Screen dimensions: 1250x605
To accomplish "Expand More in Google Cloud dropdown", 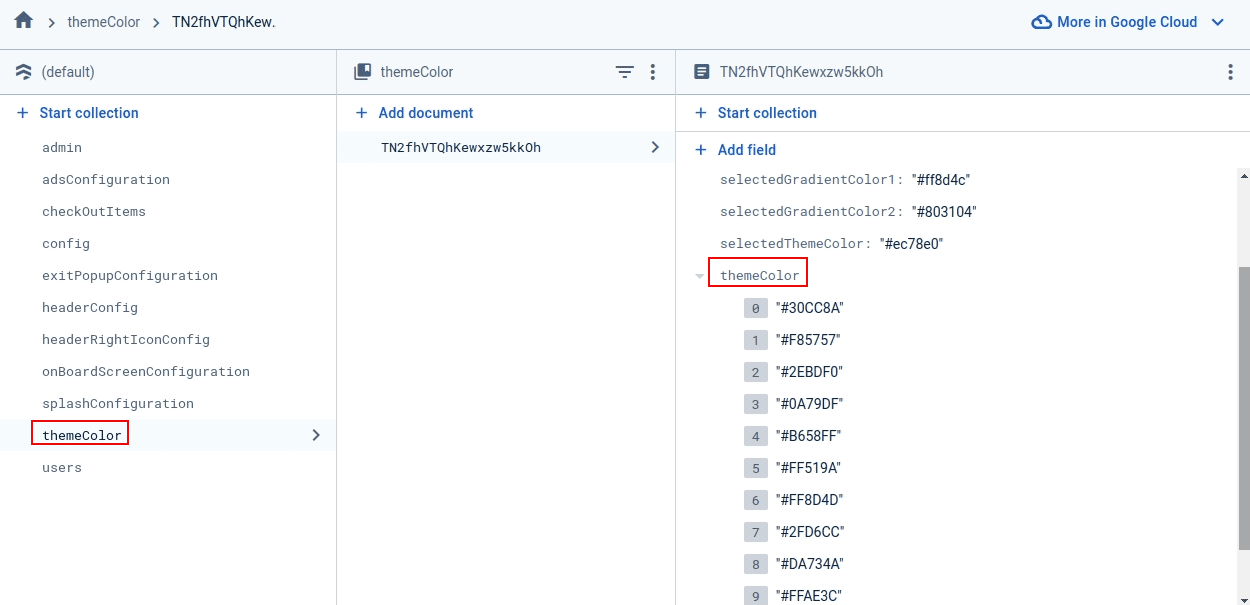I will pyautogui.click(x=1217, y=22).
